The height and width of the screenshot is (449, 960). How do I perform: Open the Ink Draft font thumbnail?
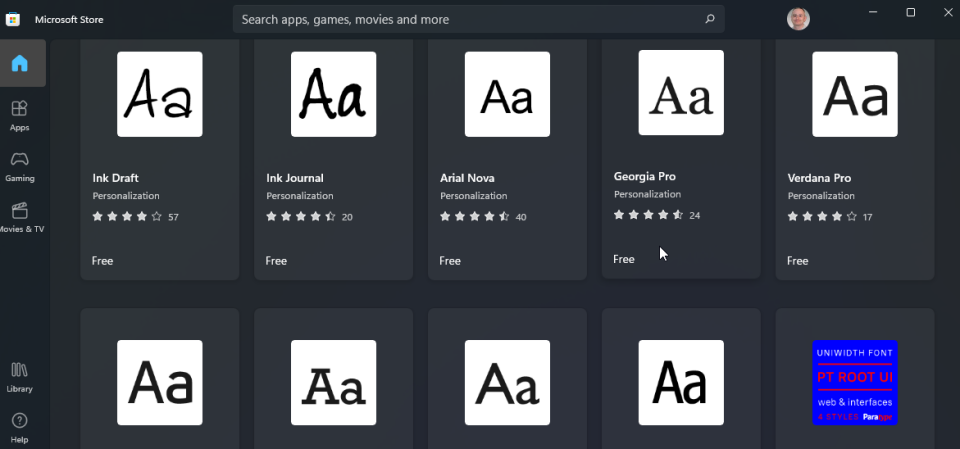click(x=160, y=94)
